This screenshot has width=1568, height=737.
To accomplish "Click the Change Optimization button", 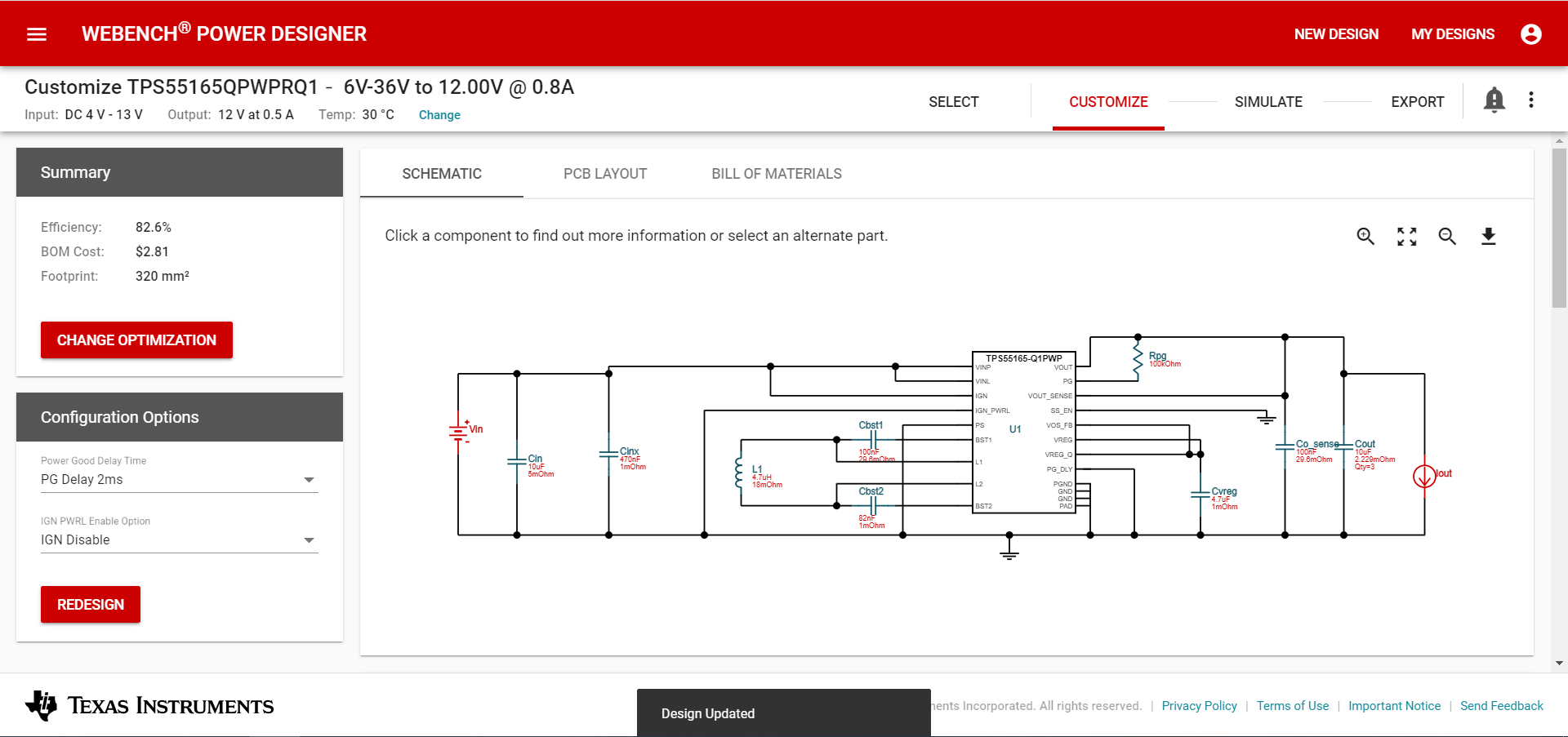I will click(x=136, y=340).
